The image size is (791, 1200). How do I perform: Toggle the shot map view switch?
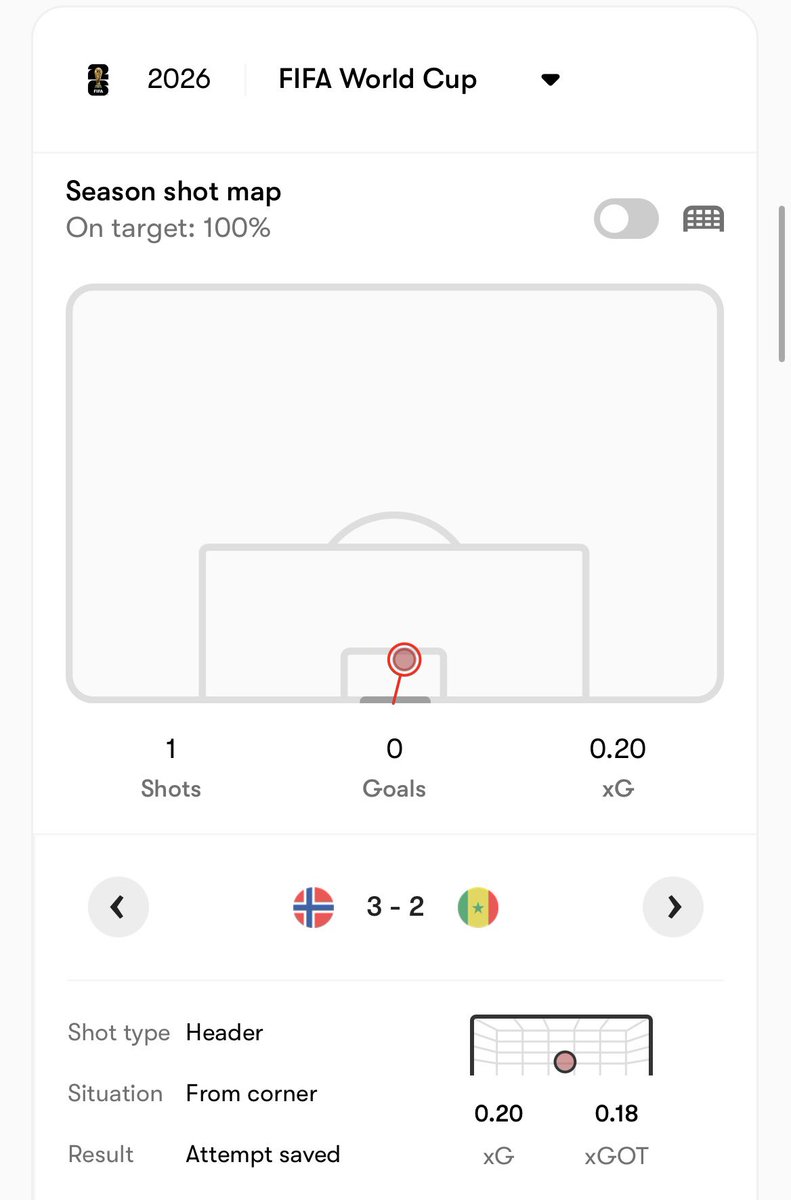click(627, 219)
